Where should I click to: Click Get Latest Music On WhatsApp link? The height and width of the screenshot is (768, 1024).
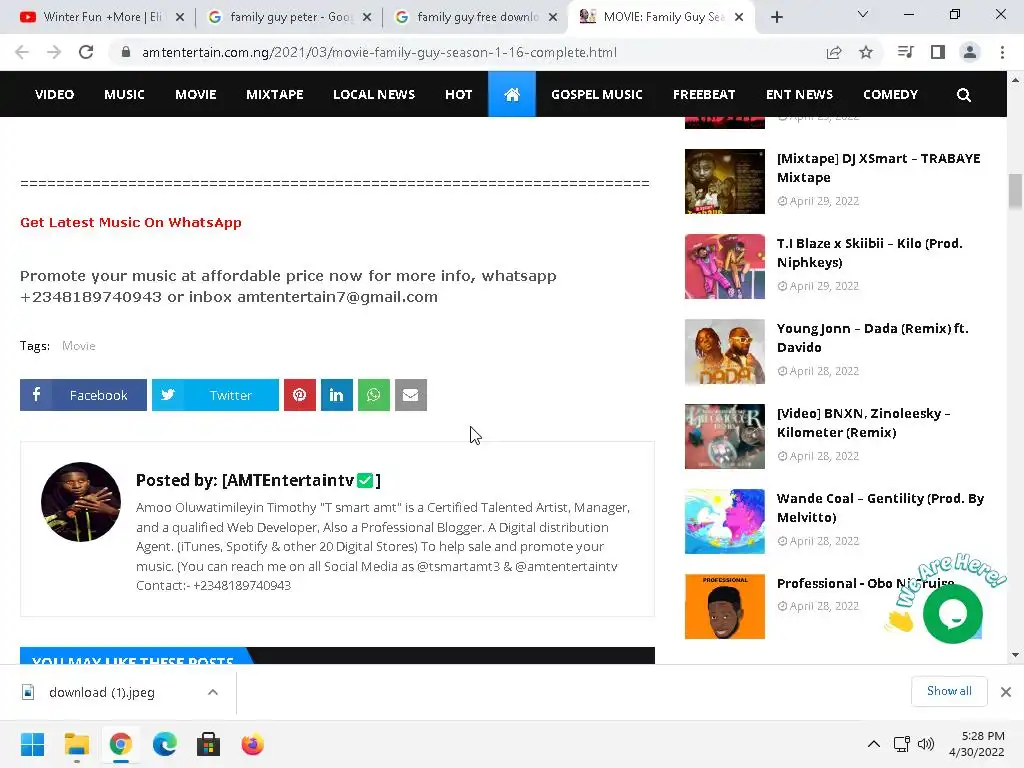[131, 222]
